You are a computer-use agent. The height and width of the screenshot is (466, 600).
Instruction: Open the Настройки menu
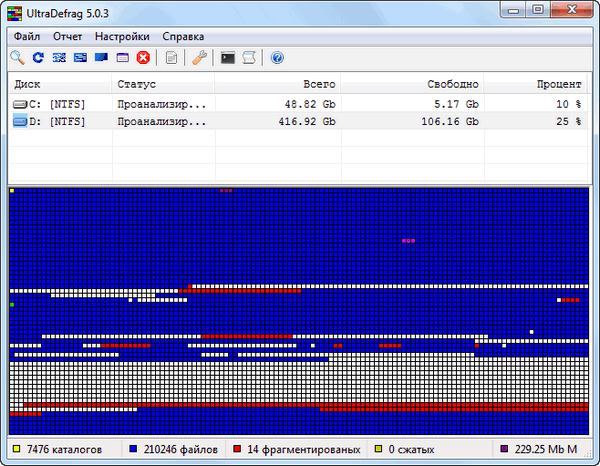122,36
